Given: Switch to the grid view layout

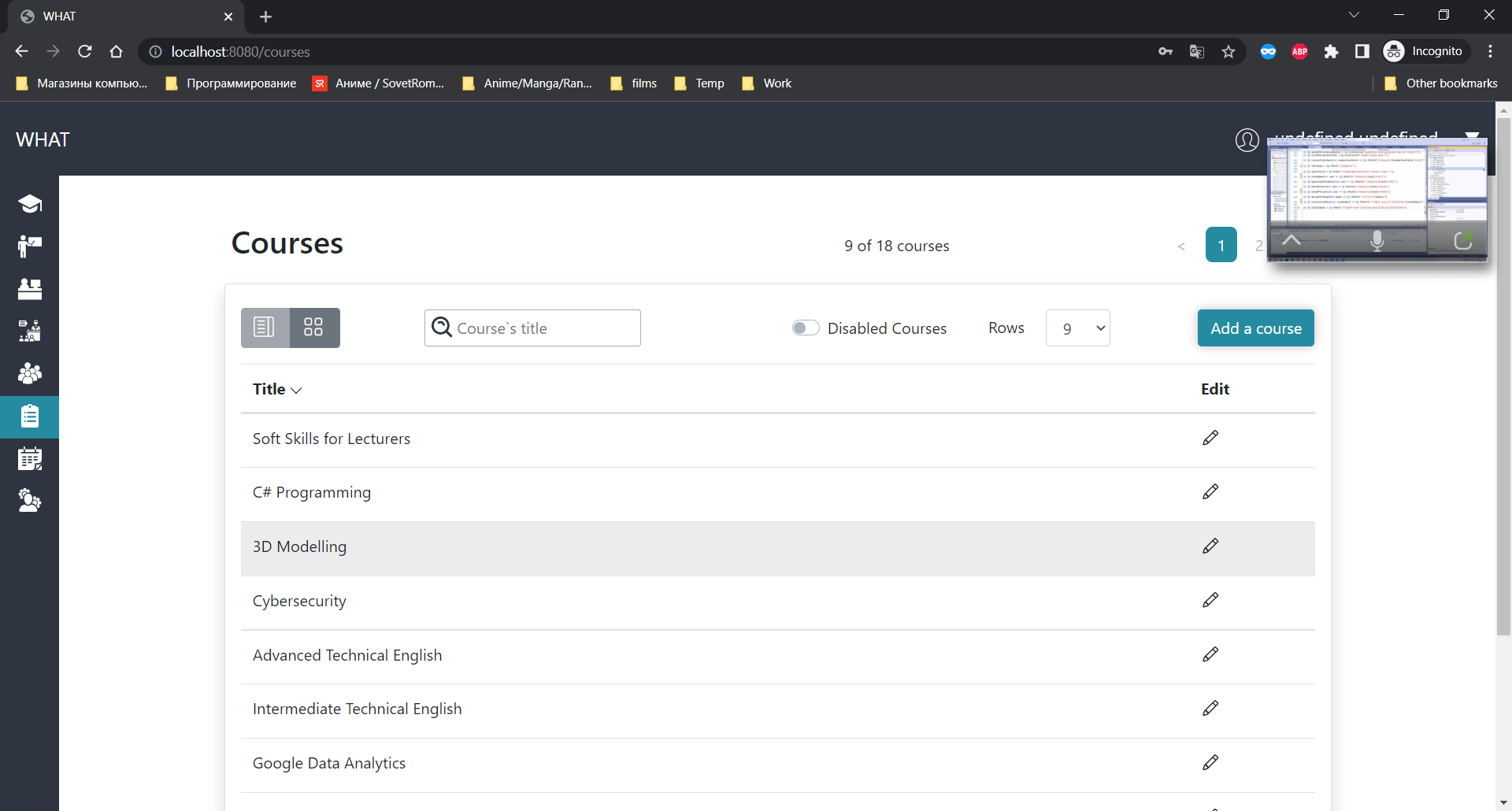Looking at the screenshot, I should [x=314, y=328].
